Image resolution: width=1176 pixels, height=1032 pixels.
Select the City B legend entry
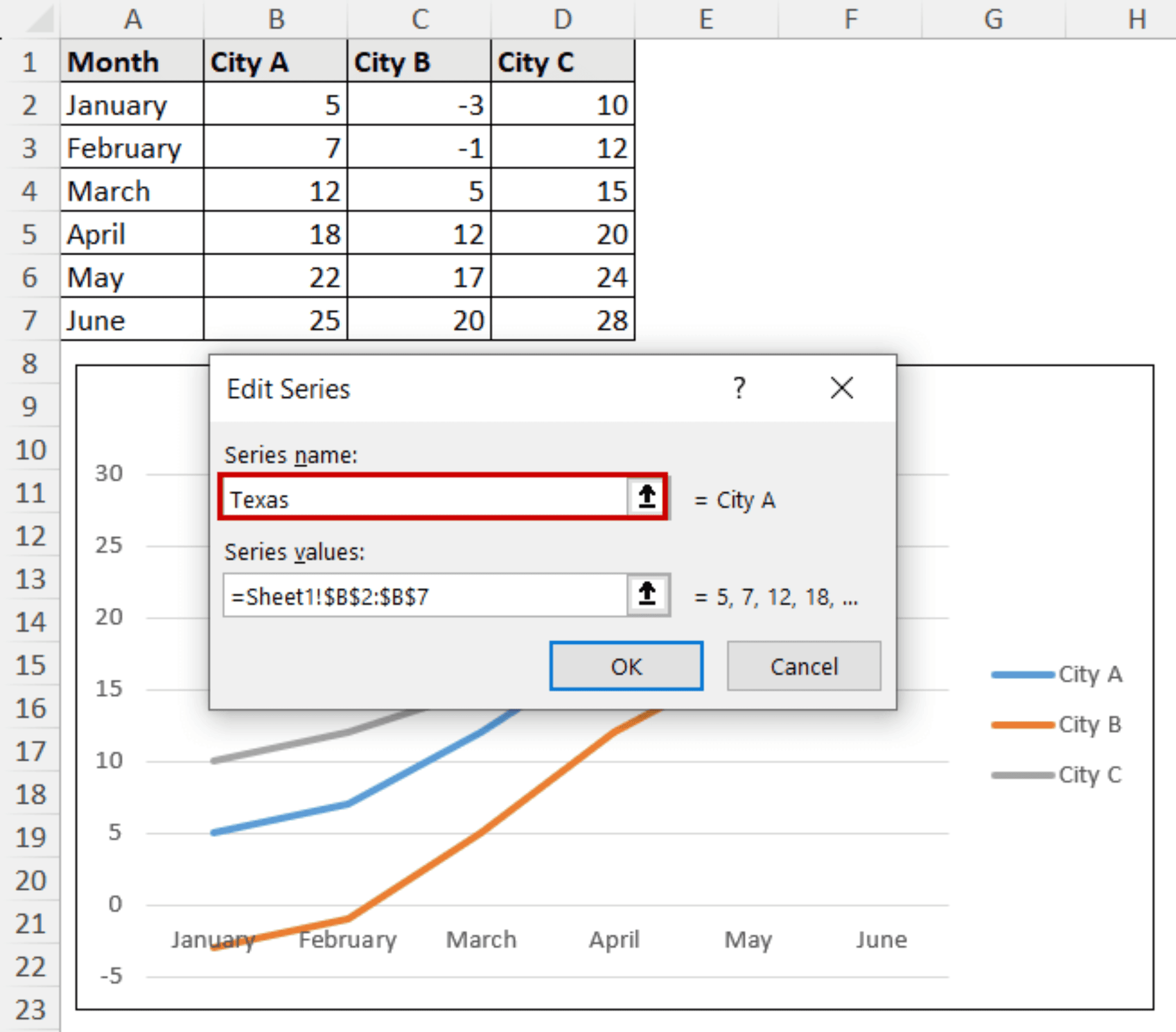pyautogui.click(x=1090, y=725)
